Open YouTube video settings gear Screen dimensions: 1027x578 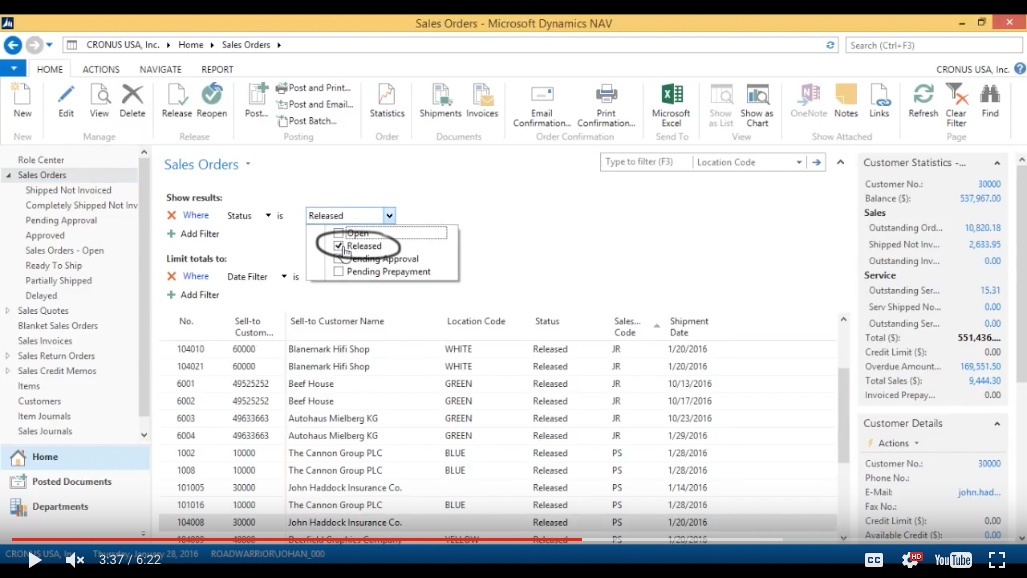[911, 560]
